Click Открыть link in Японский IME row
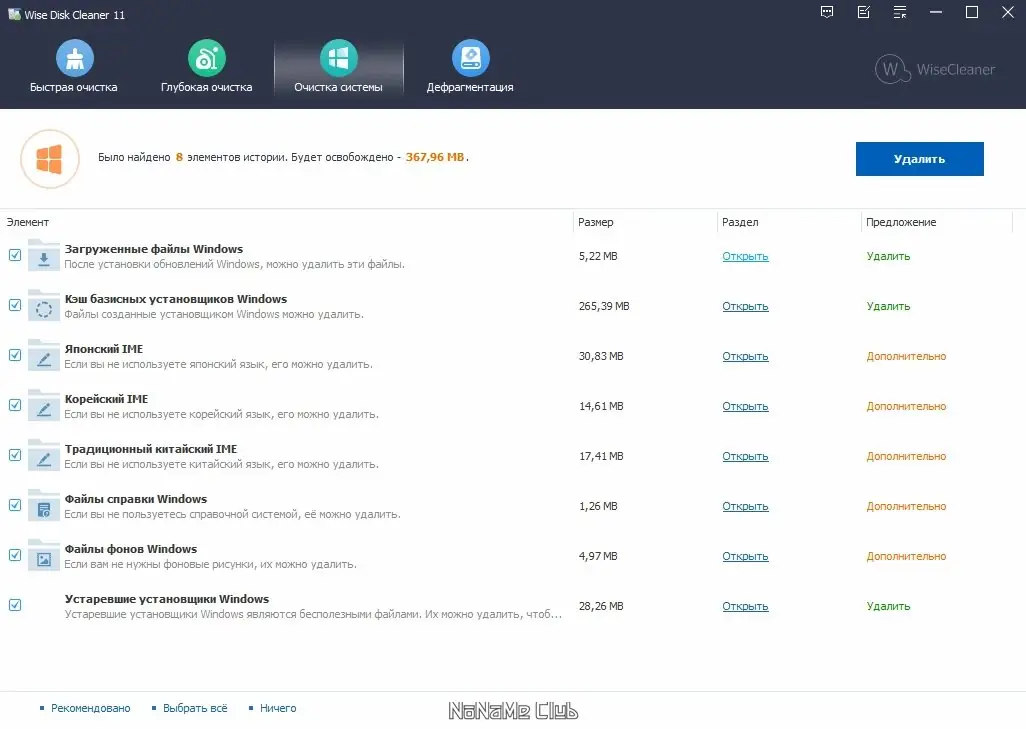1026x729 pixels. pos(745,356)
